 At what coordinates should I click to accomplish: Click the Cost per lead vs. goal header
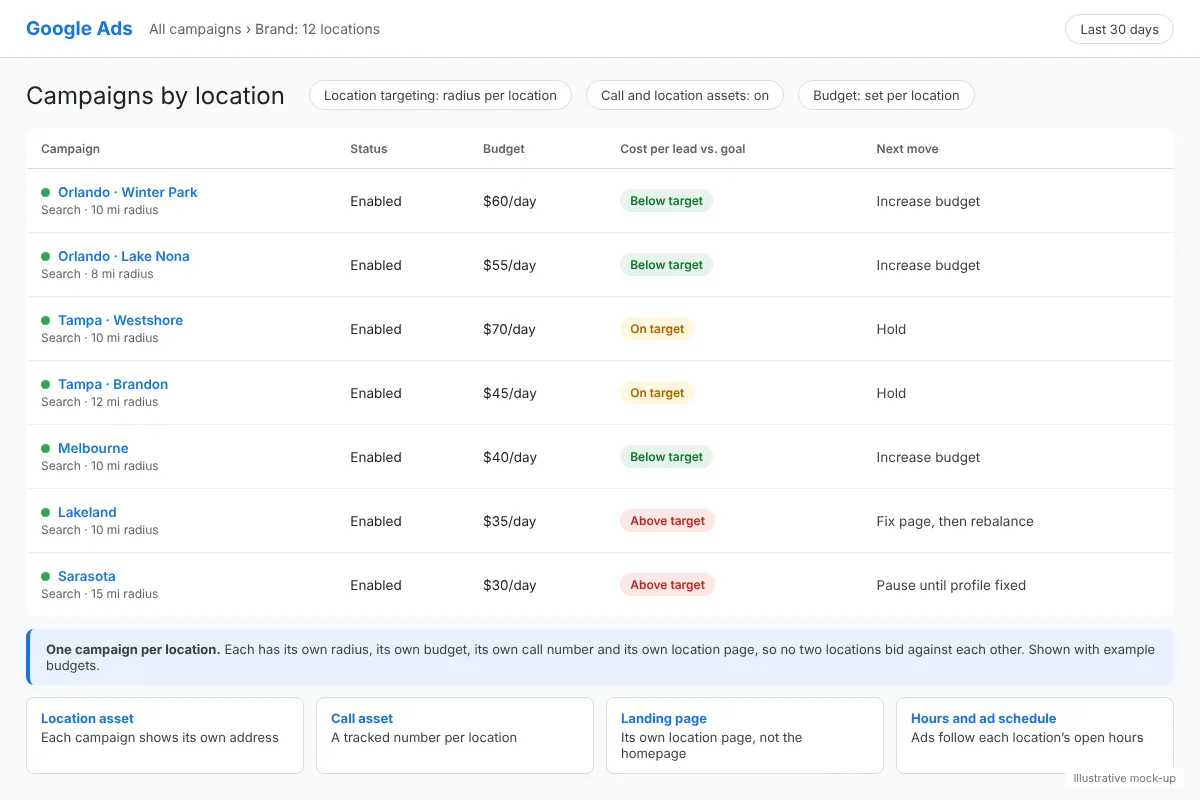(683, 149)
